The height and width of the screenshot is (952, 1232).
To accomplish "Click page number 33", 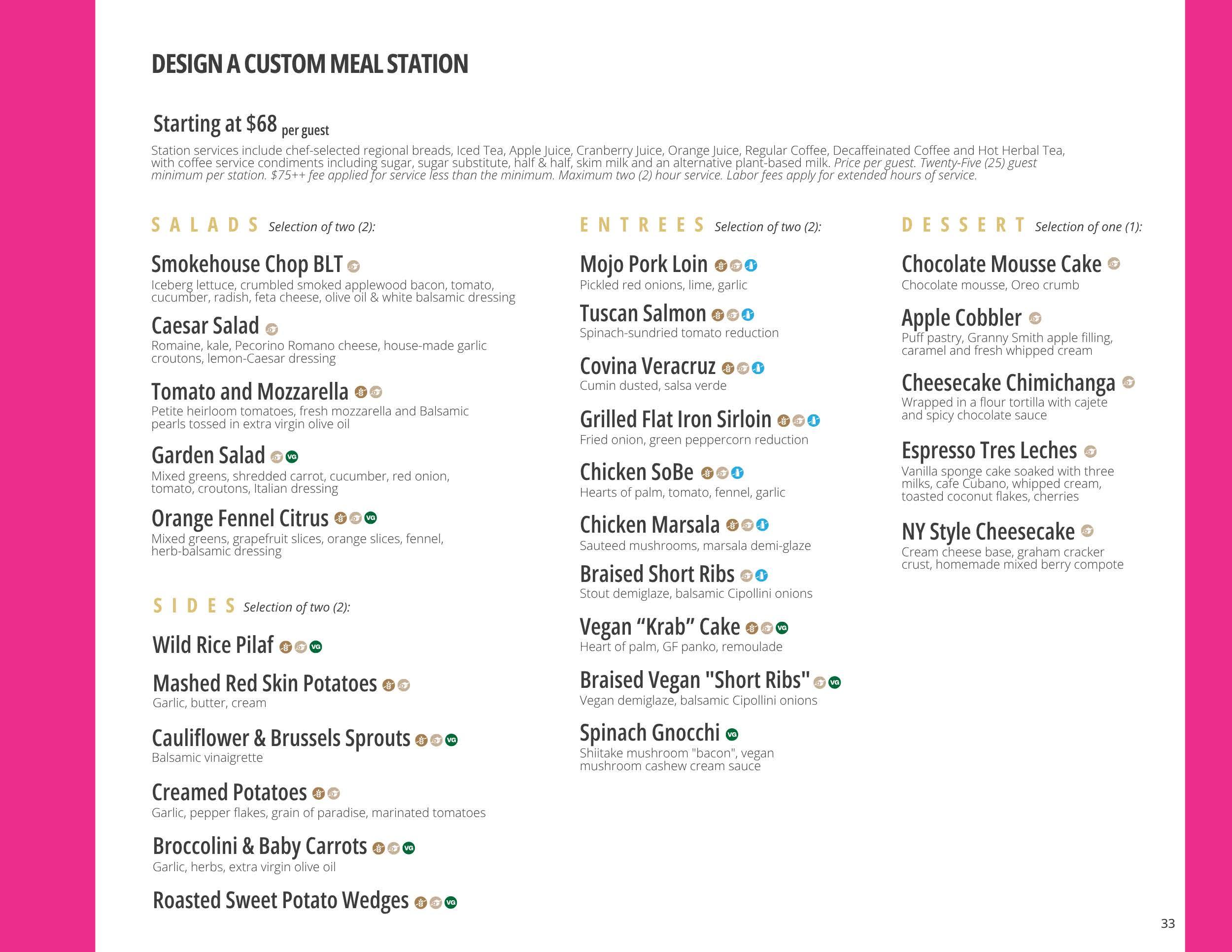I will click(1168, 923).
